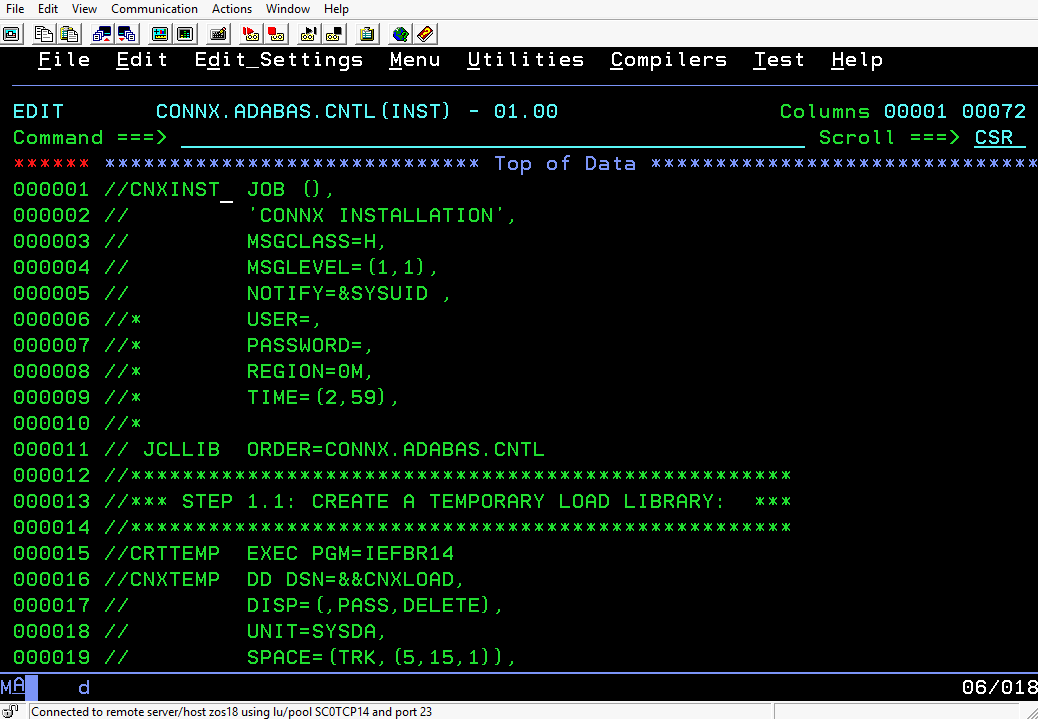Click DISP=(,PASS,DELETE), text
This screenshot has width=1038, height=719.
[375, 605]
